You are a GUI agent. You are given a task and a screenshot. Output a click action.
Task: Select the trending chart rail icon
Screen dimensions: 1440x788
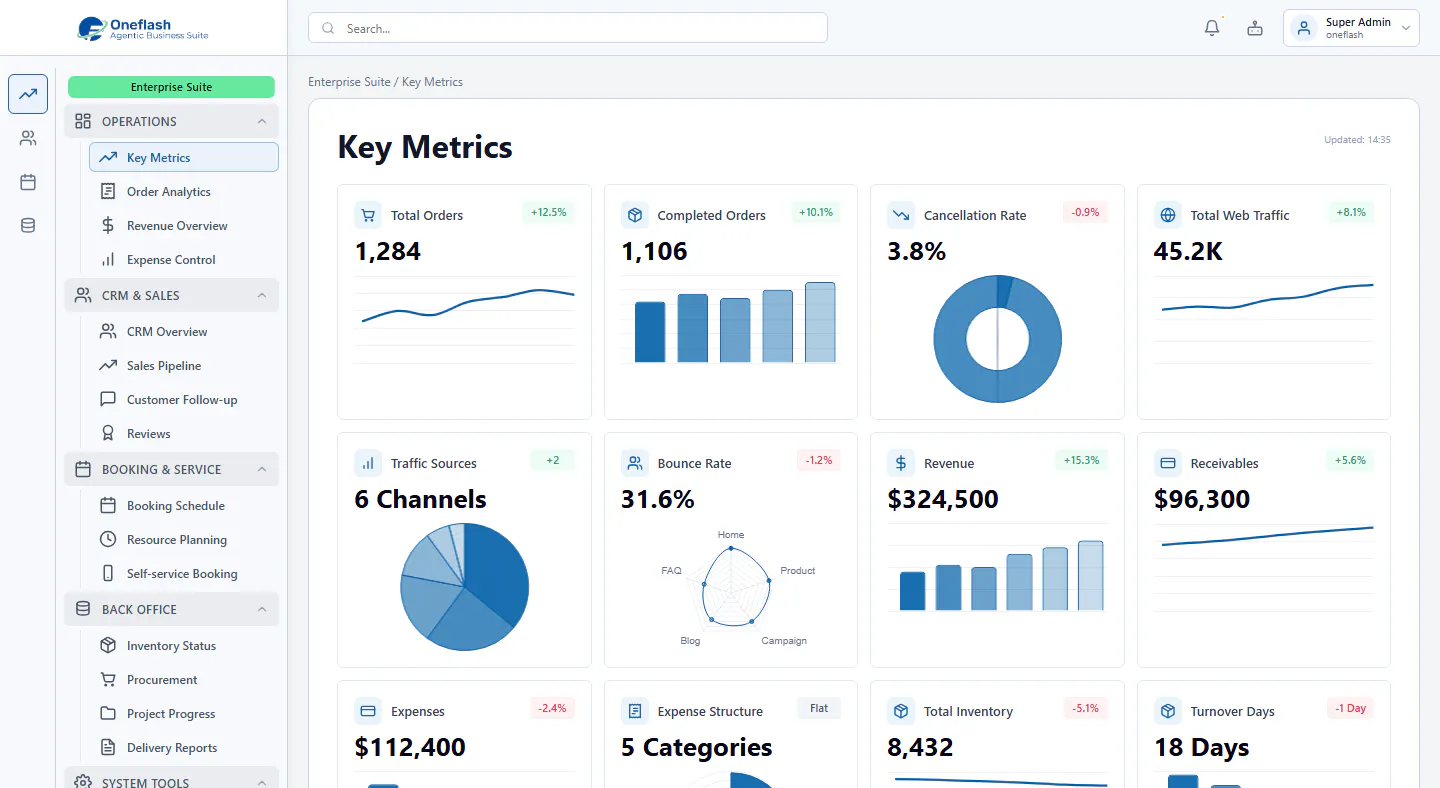point(28,94)
